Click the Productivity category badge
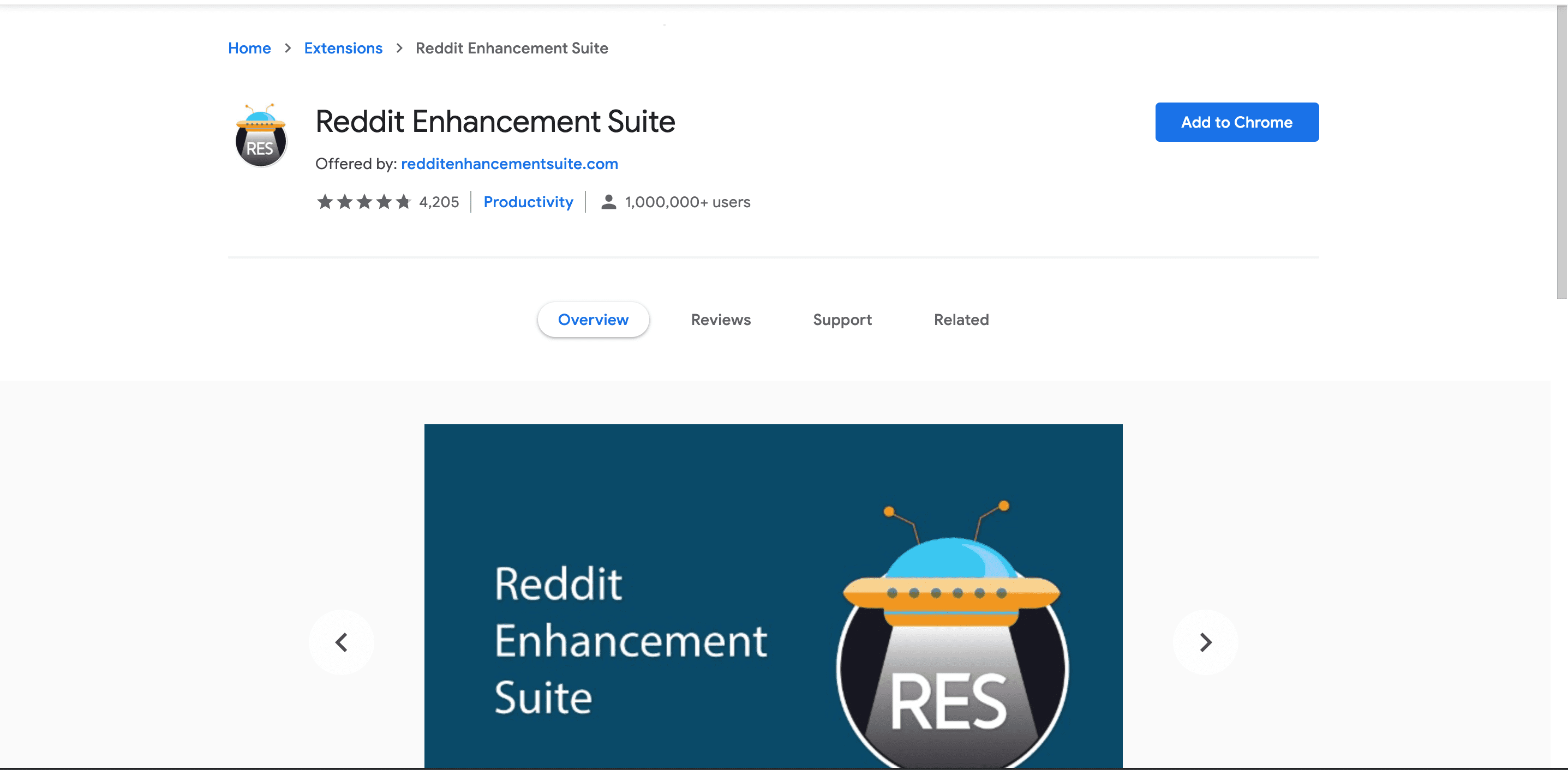 tap(528, 201)
